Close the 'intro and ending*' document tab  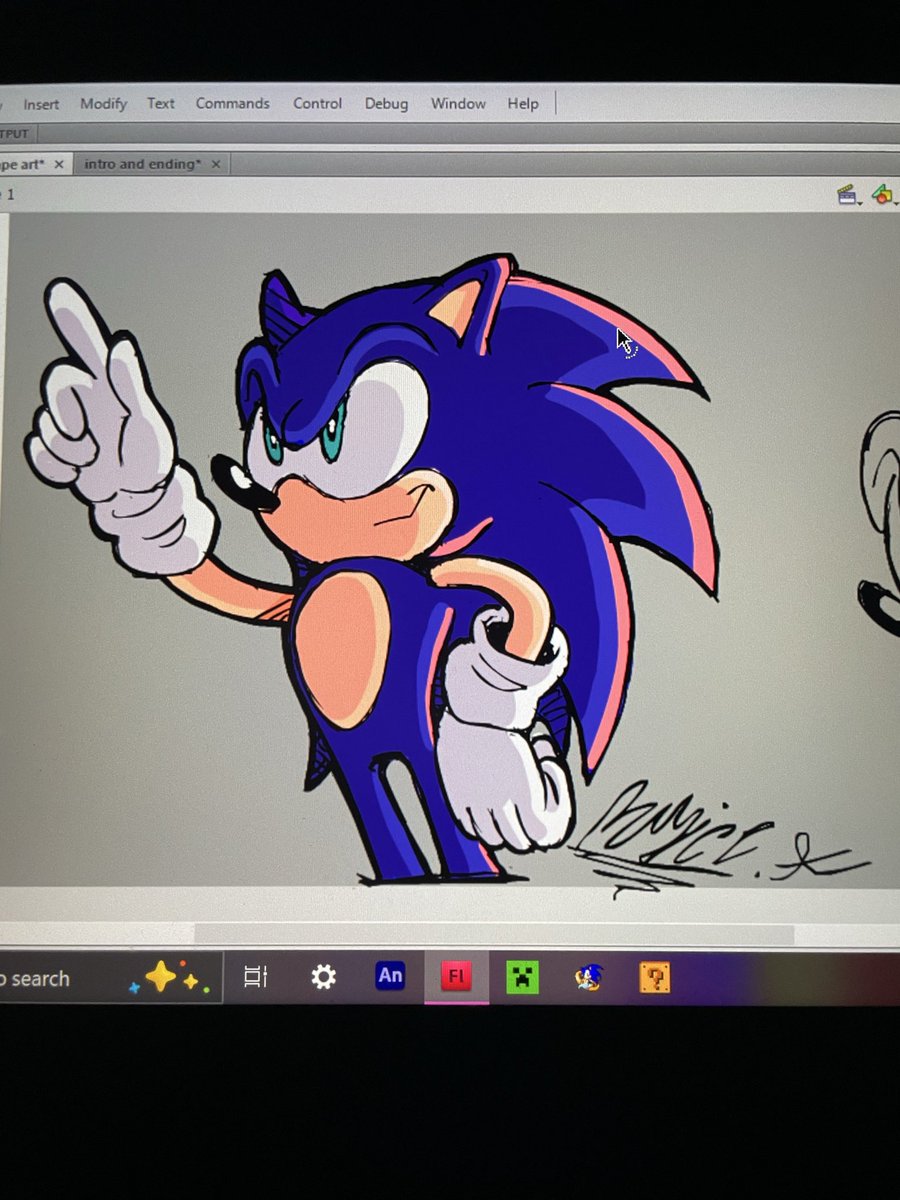[x=215, y=164]
